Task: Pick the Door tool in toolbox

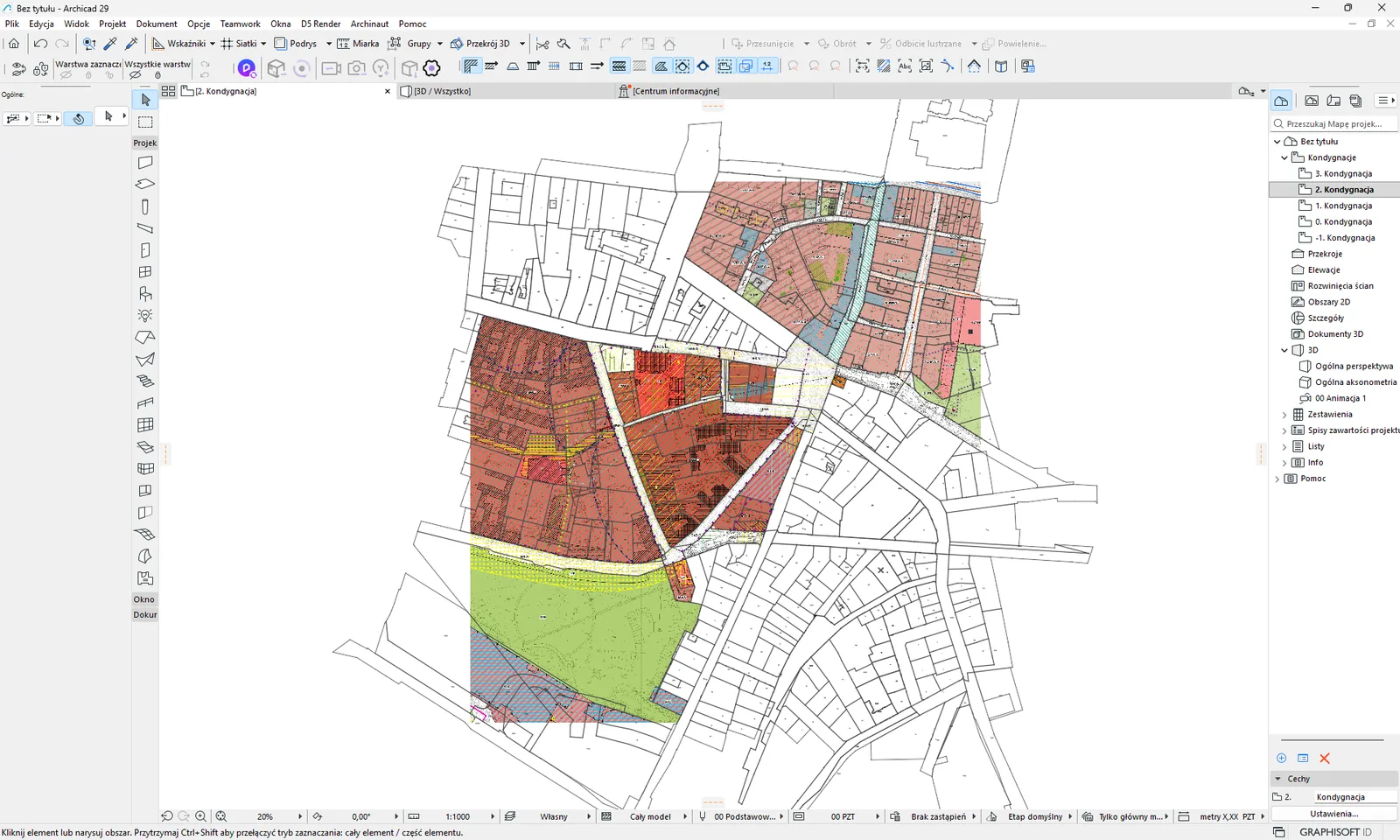Action: (x=145, y=250)
